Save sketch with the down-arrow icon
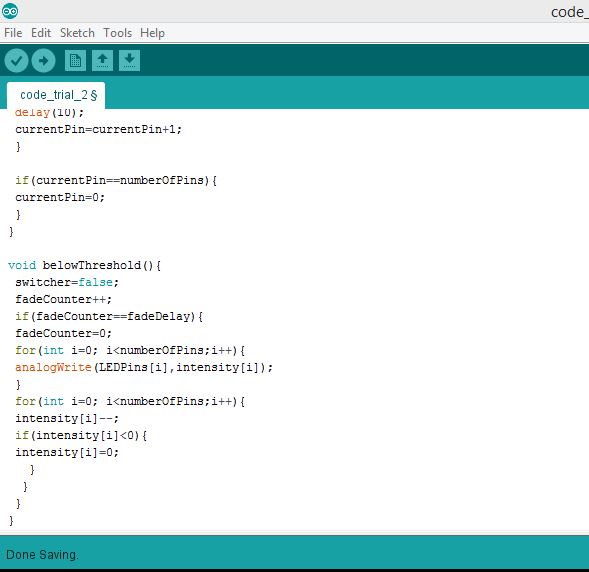 tap(130, 60)
